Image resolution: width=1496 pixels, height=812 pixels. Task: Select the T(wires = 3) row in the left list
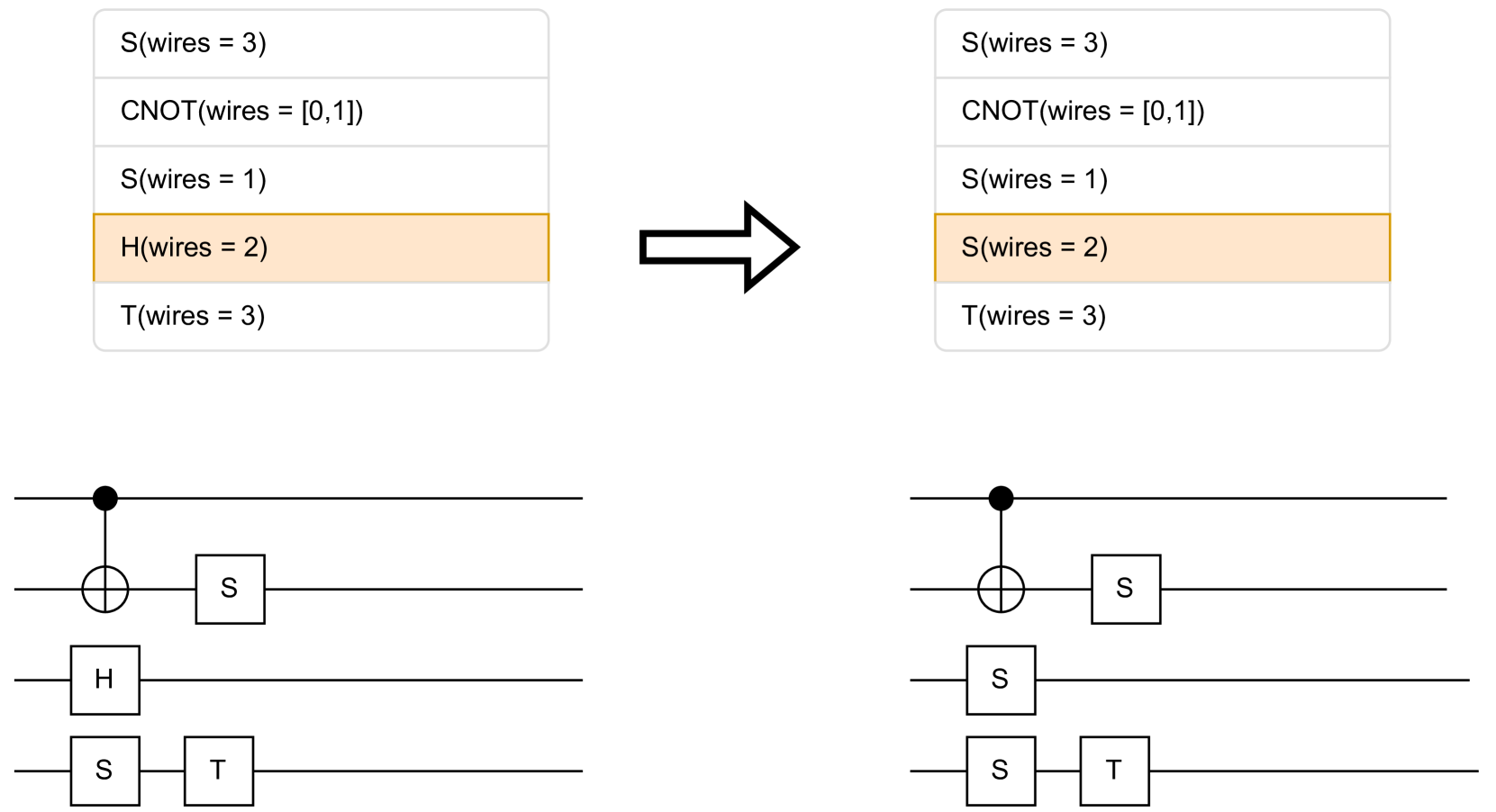[x=321, y=316]
